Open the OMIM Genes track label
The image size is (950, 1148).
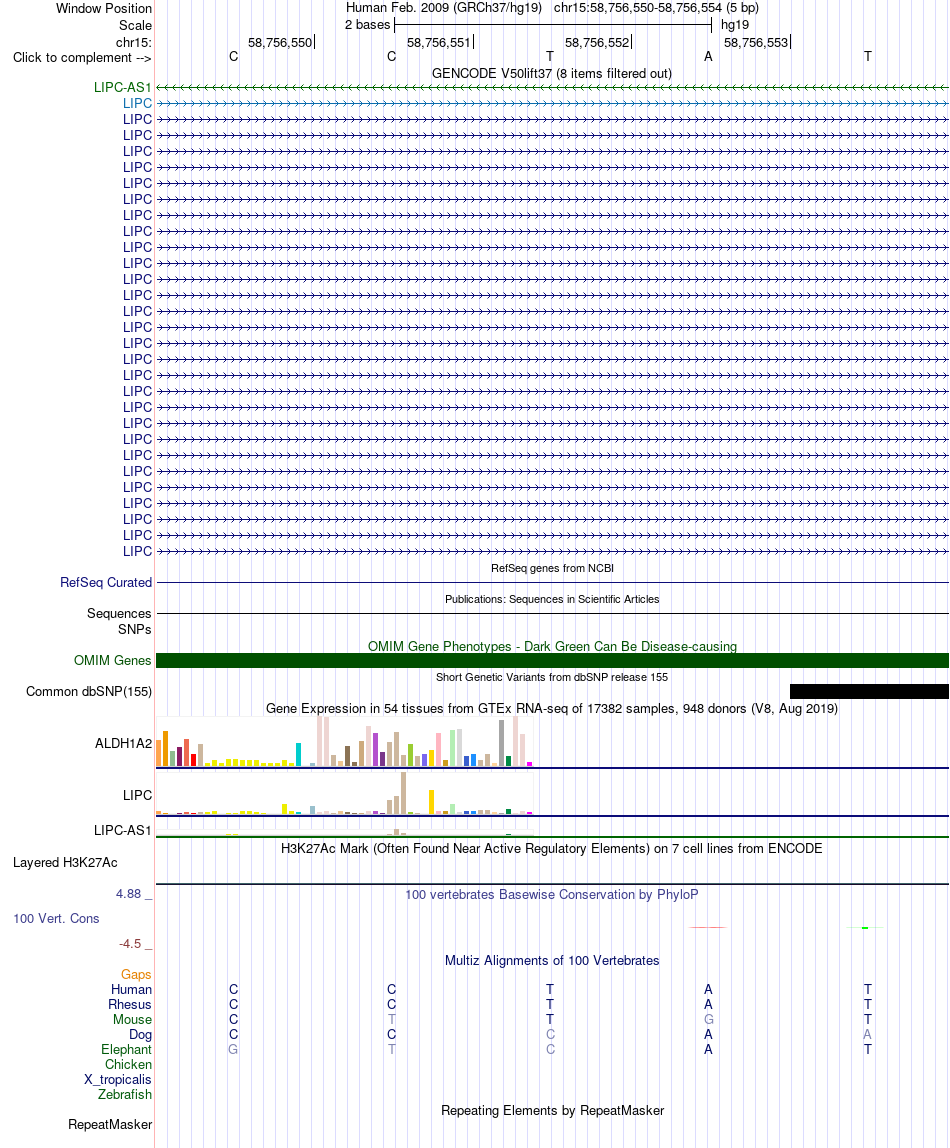click(x=113, y=660)
